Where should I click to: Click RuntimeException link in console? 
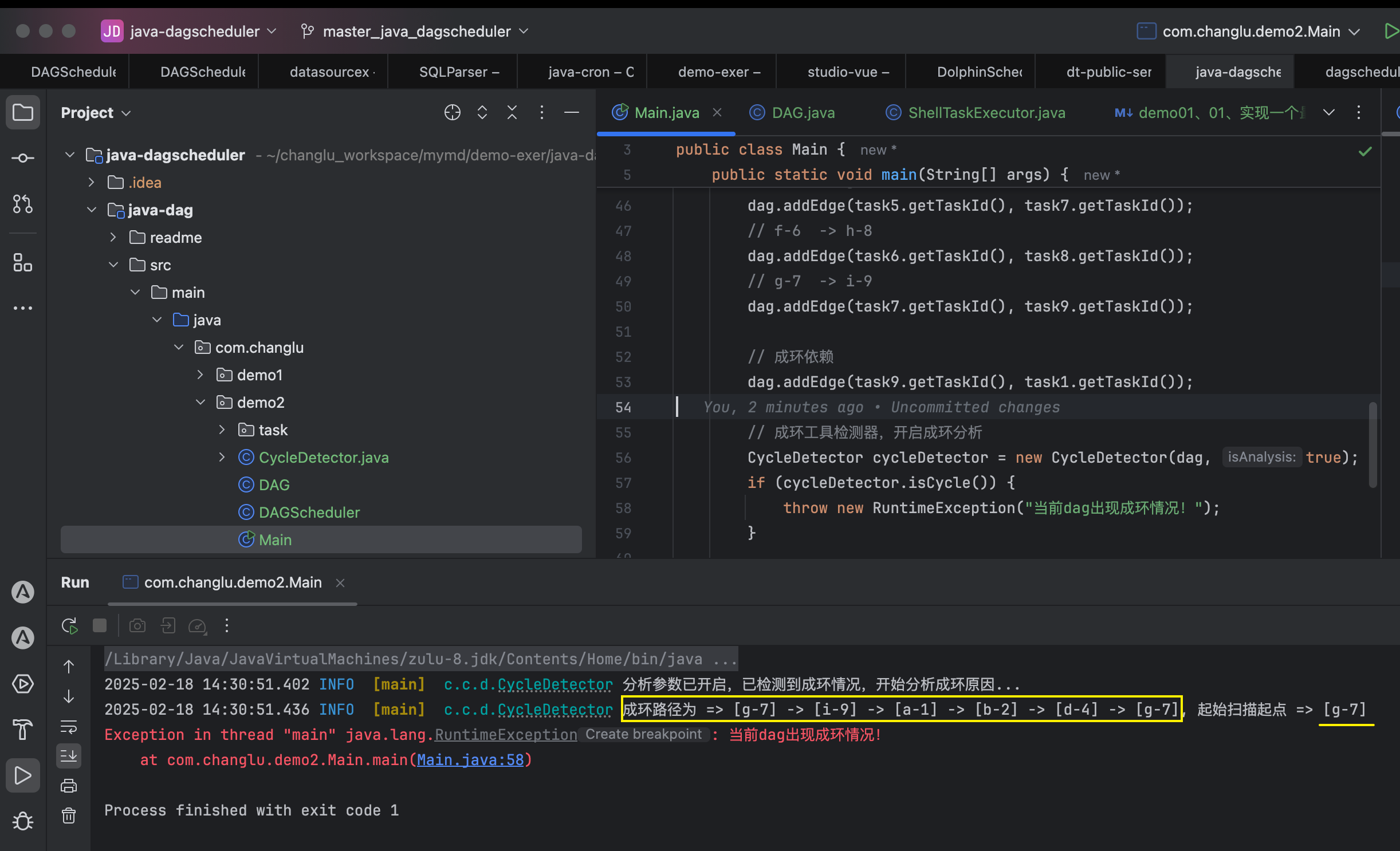pos(506,735)
